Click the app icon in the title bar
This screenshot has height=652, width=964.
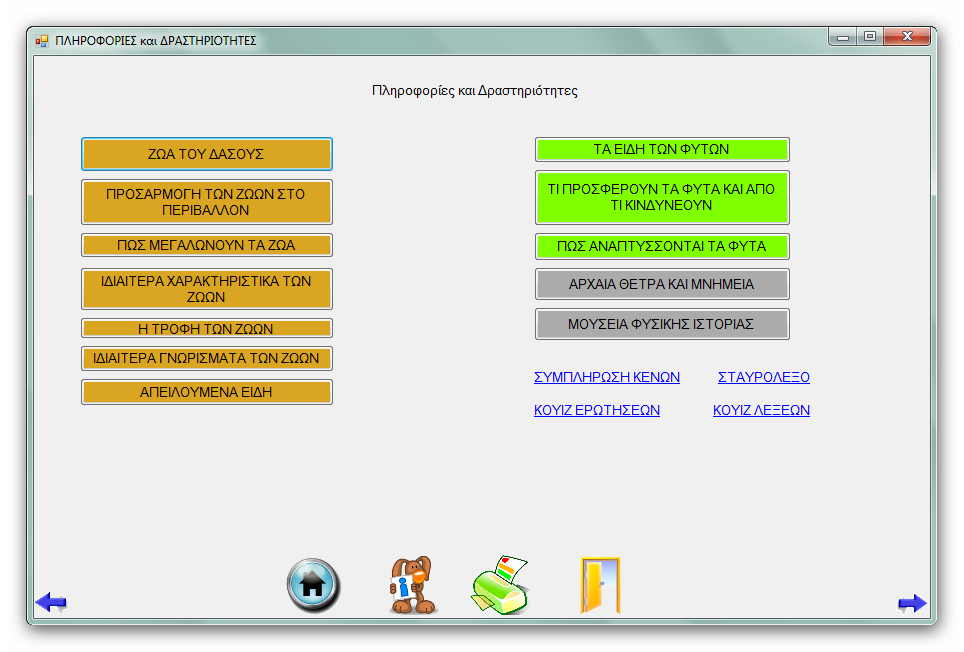[x=42, y=41]
